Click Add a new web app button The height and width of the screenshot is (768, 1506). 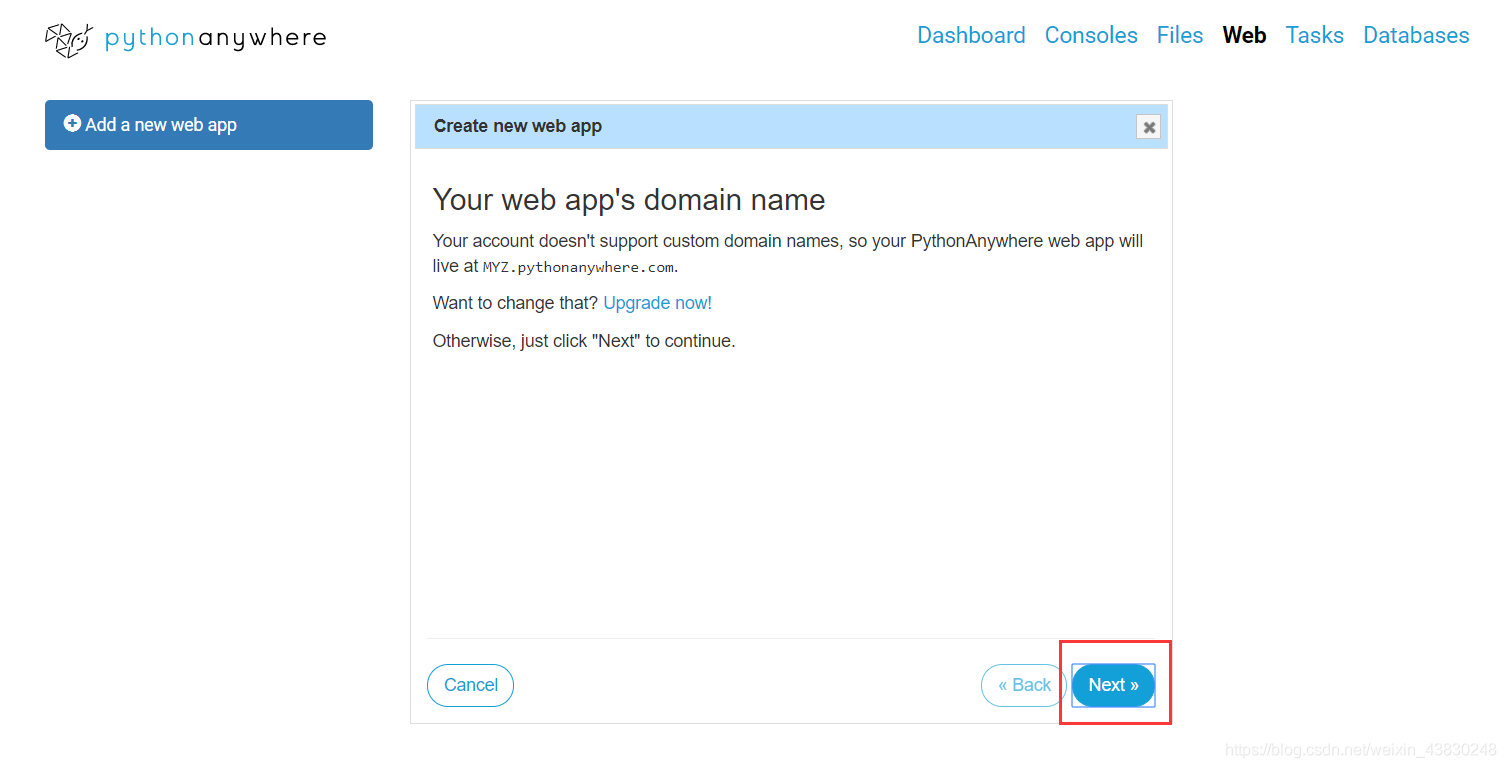(x=209, y=125)
